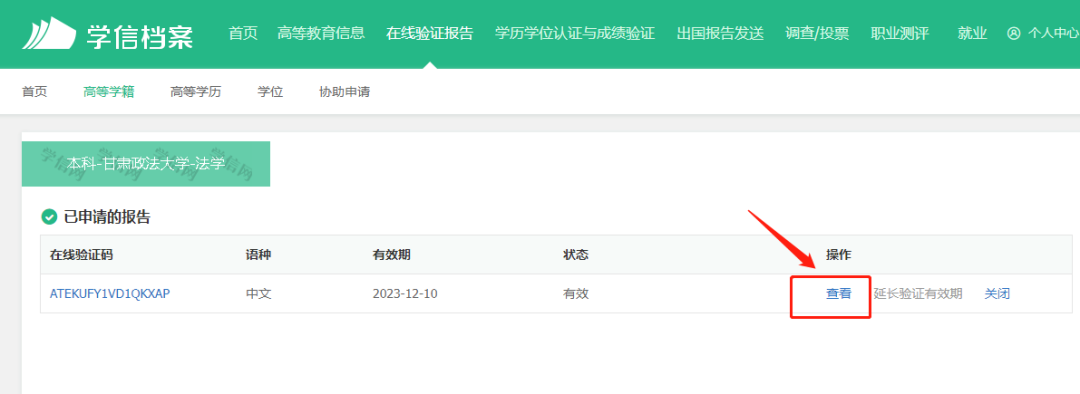Open 高等教育信息 menu

click(x=321, y=33)
